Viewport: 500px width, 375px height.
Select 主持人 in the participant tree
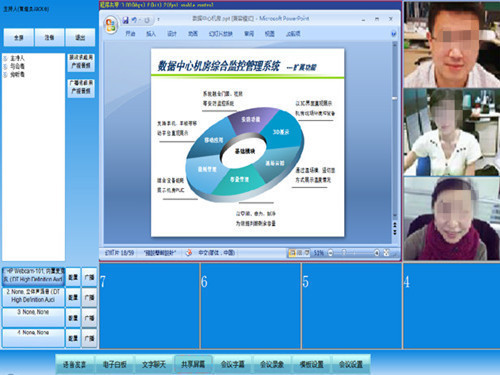pos(17,58)
